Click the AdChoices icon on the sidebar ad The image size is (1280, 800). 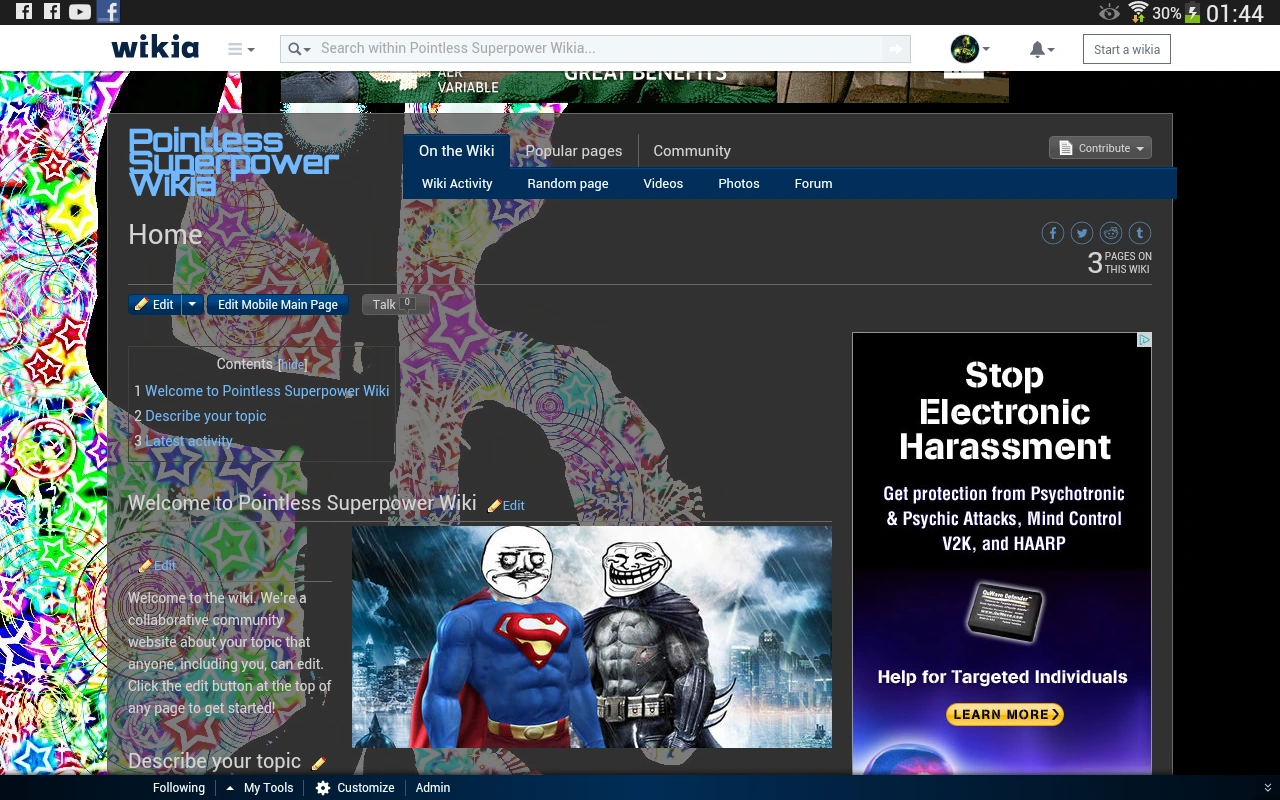coord(1144,340)
